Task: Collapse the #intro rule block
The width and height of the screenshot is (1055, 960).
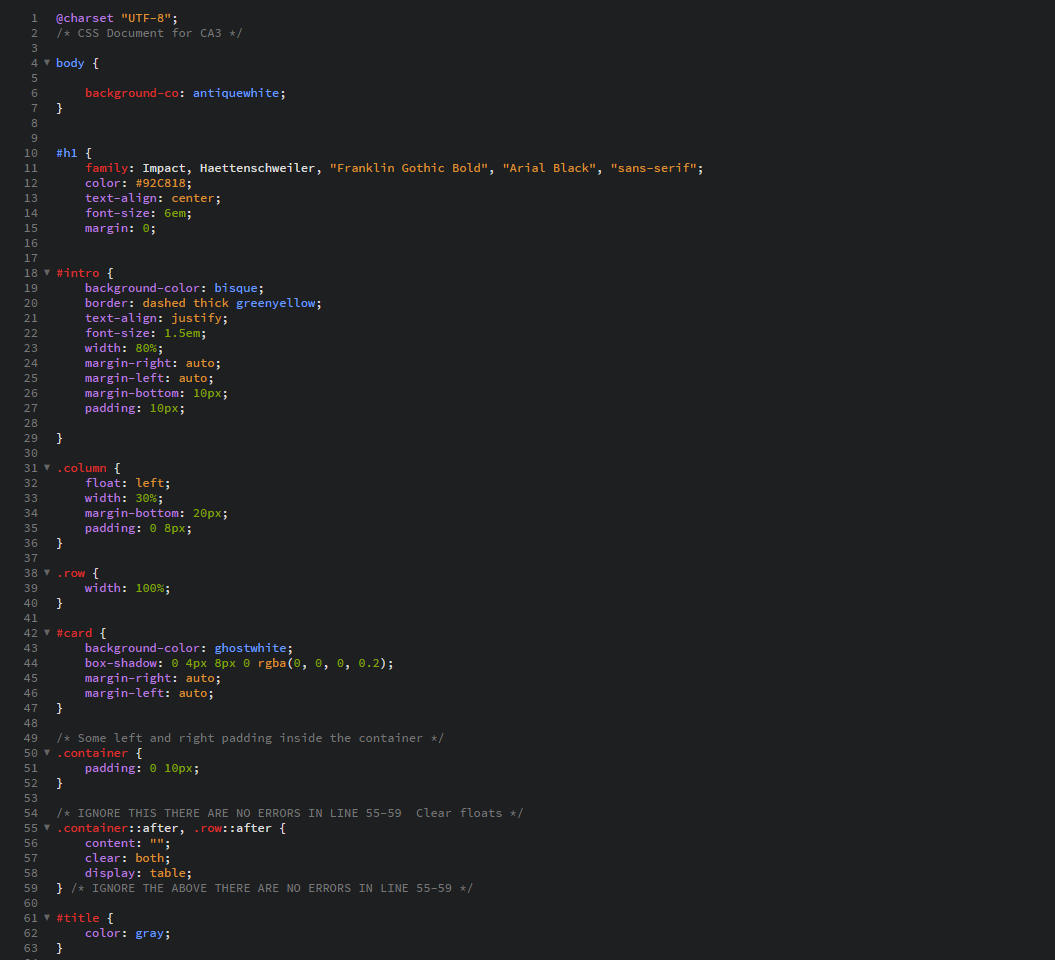Action: pos(46,273)
